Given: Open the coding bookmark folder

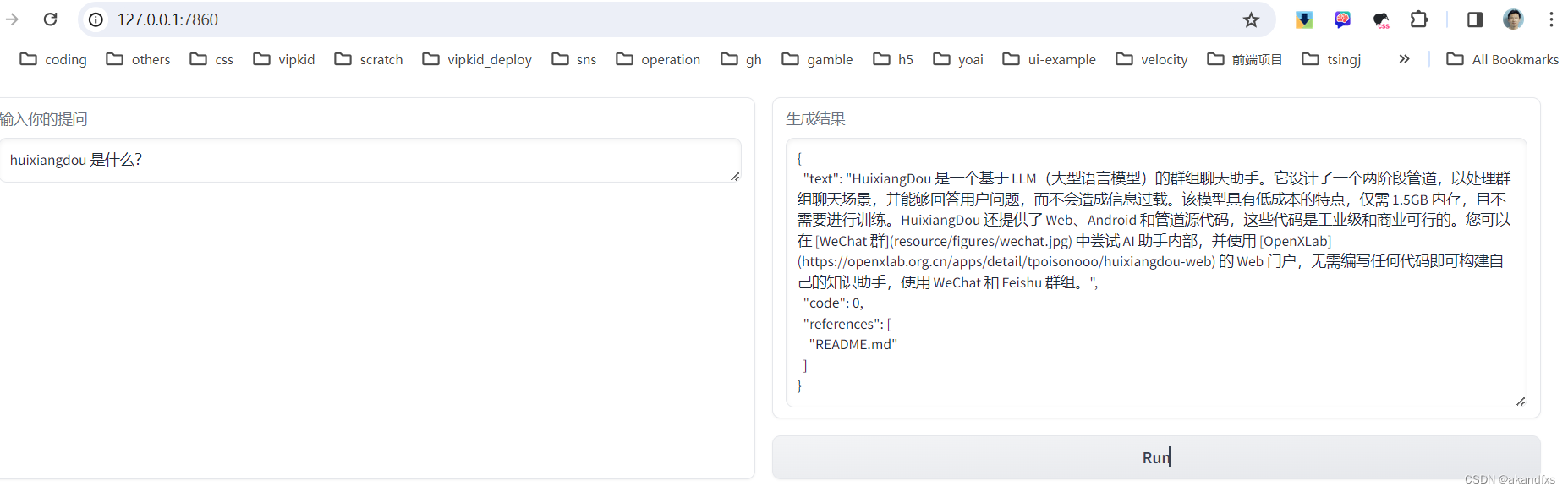Looking at the screenshot, I should tap(53, 59).
